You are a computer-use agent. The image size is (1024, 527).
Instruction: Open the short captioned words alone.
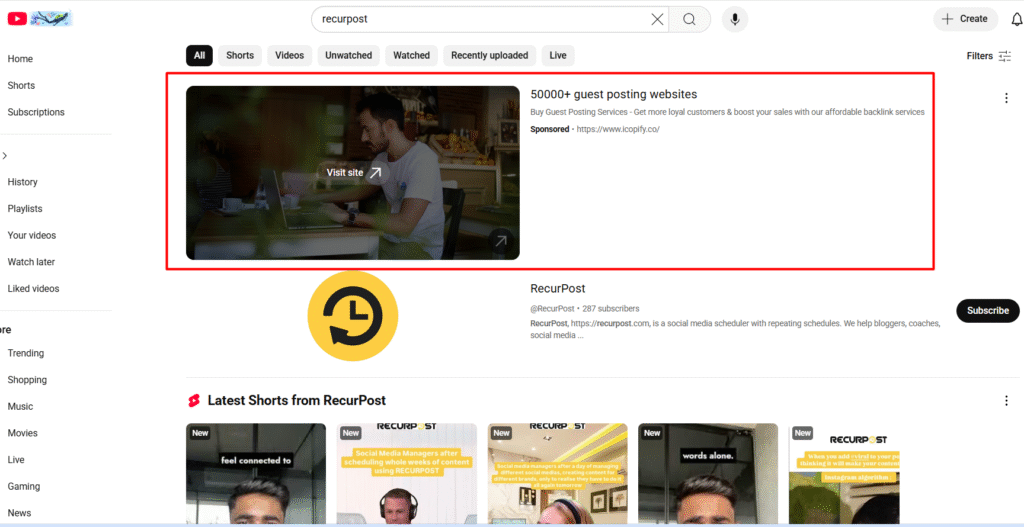708,475
